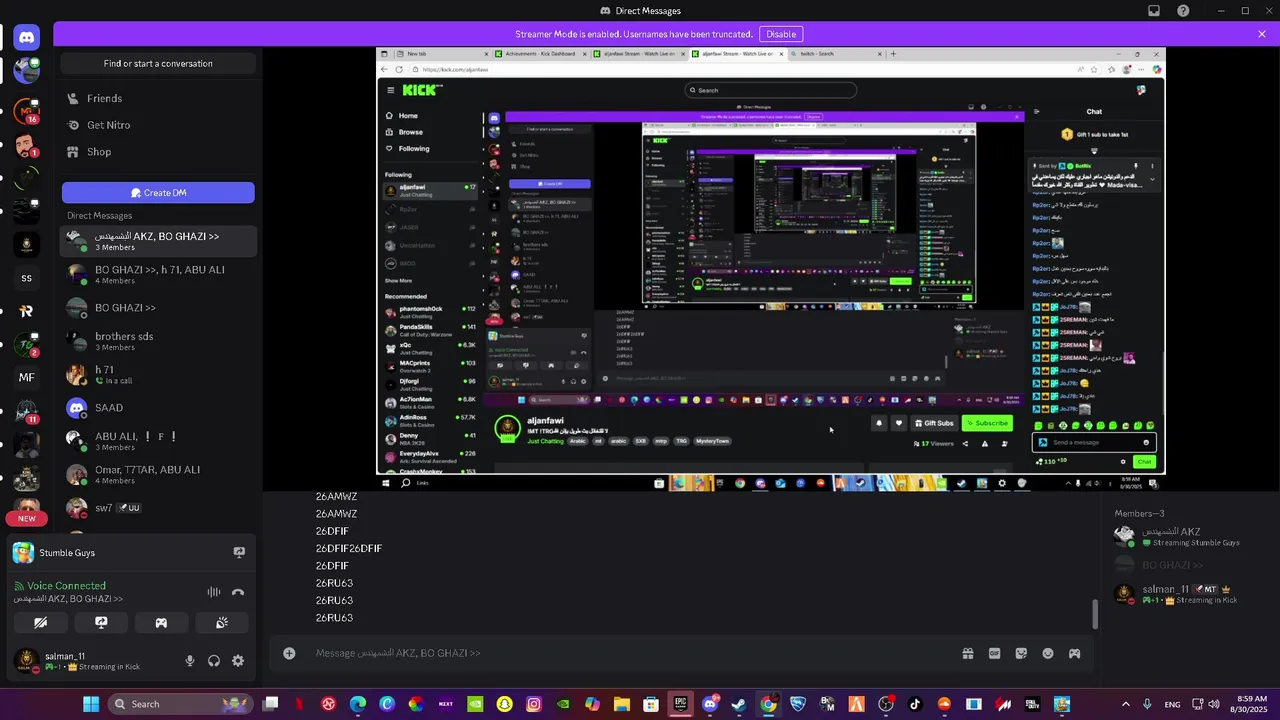Open the Friends page
1280x720 pixels.
pyautogui.click(x=158, y=98)
